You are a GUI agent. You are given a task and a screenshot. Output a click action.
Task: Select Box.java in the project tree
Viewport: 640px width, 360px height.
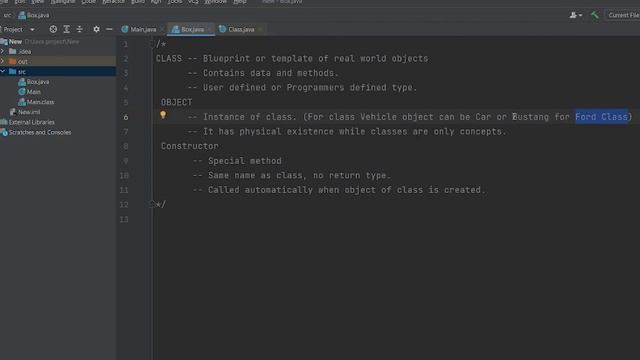(x=34, y=82)
